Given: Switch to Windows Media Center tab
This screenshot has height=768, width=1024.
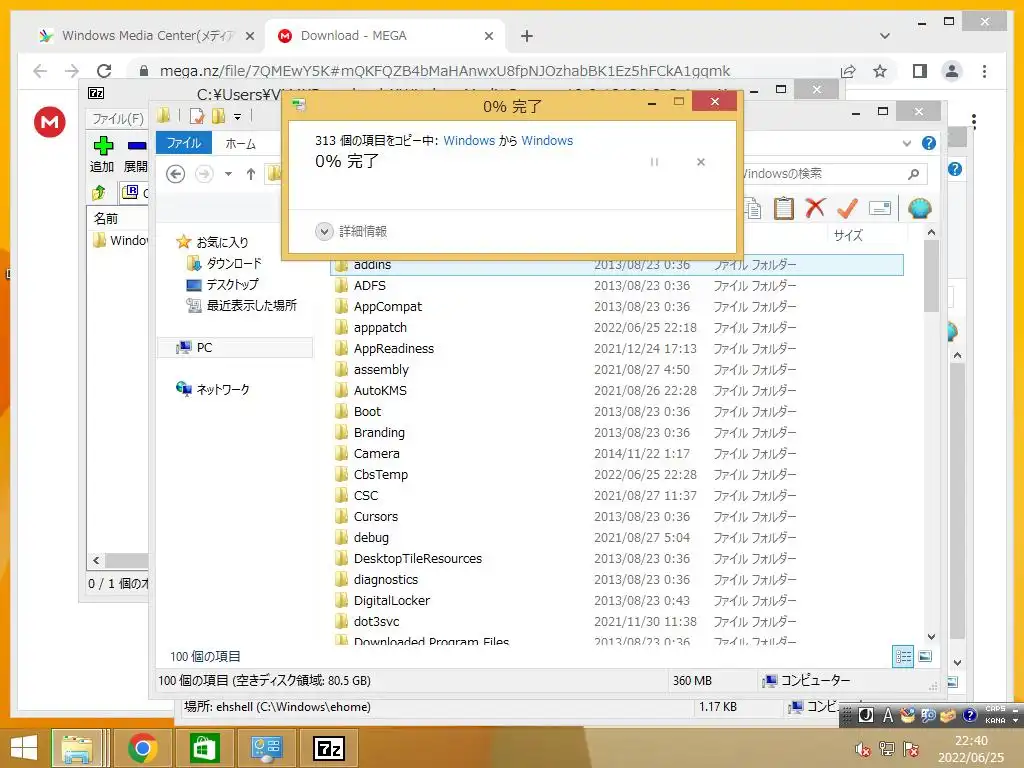Looking at the screenshot, I should tap(147, 36).
